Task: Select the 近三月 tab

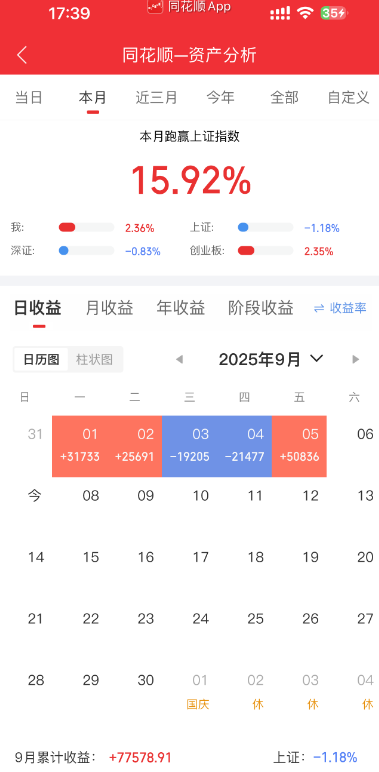Action: 157,97
